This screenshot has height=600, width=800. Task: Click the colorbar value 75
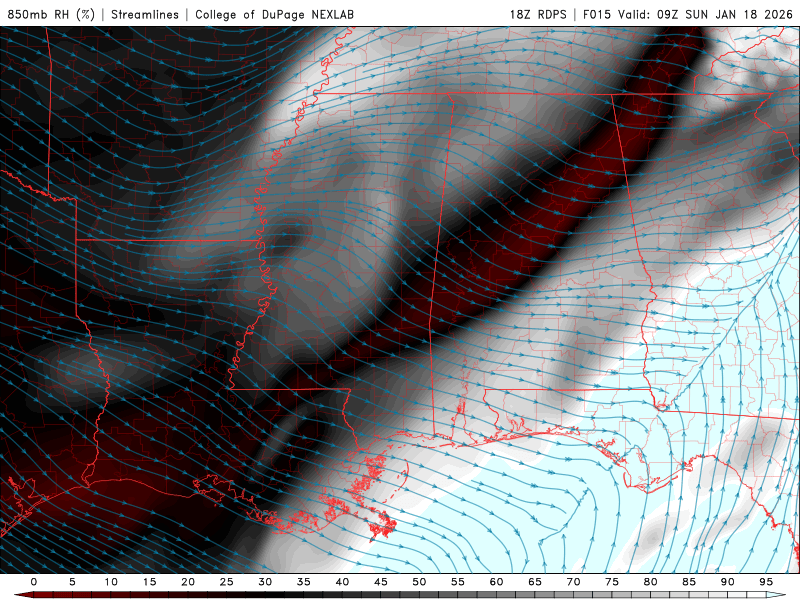(x=612, y=582)
